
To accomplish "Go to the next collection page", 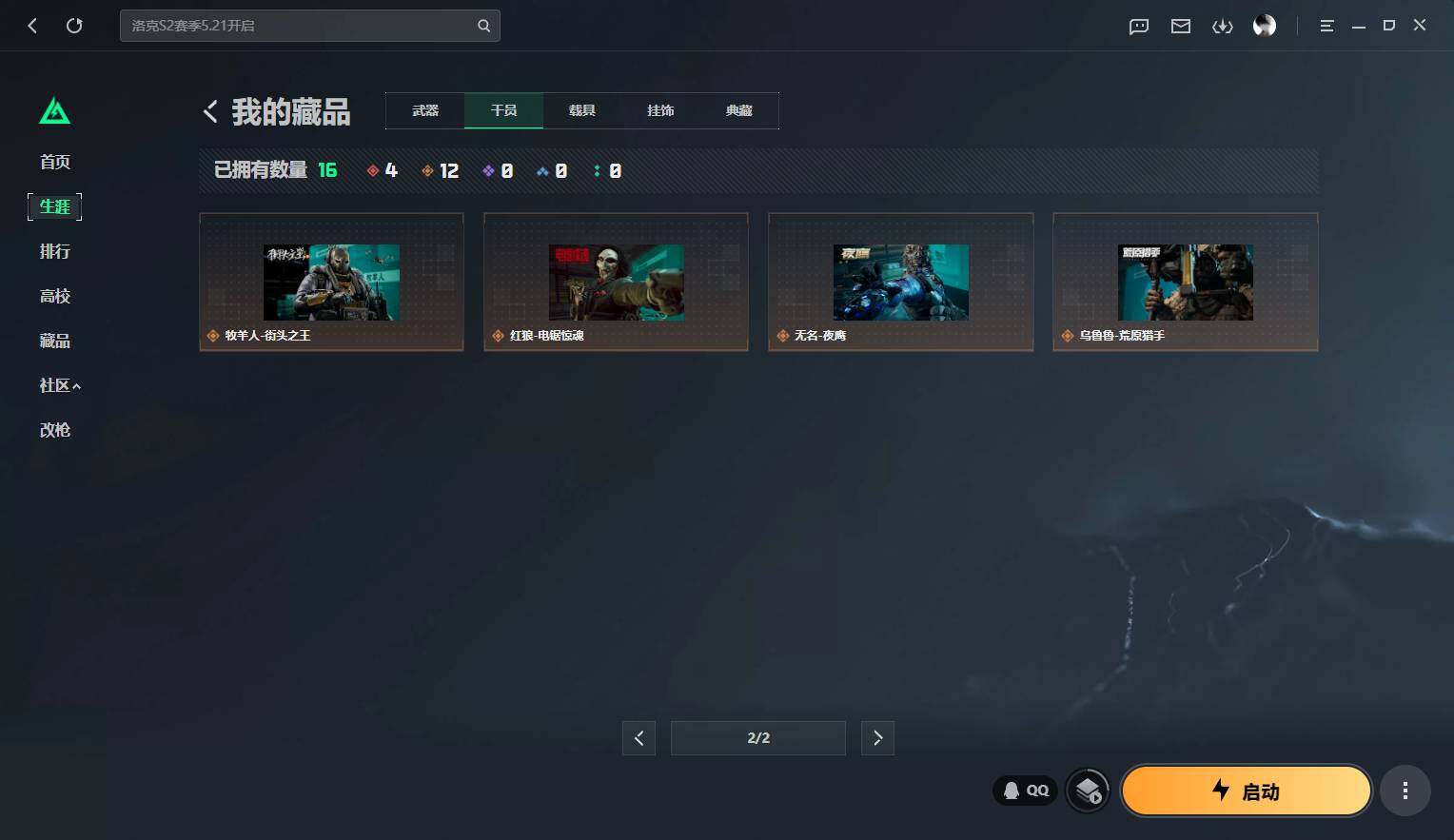I will [x=877, y=738].
